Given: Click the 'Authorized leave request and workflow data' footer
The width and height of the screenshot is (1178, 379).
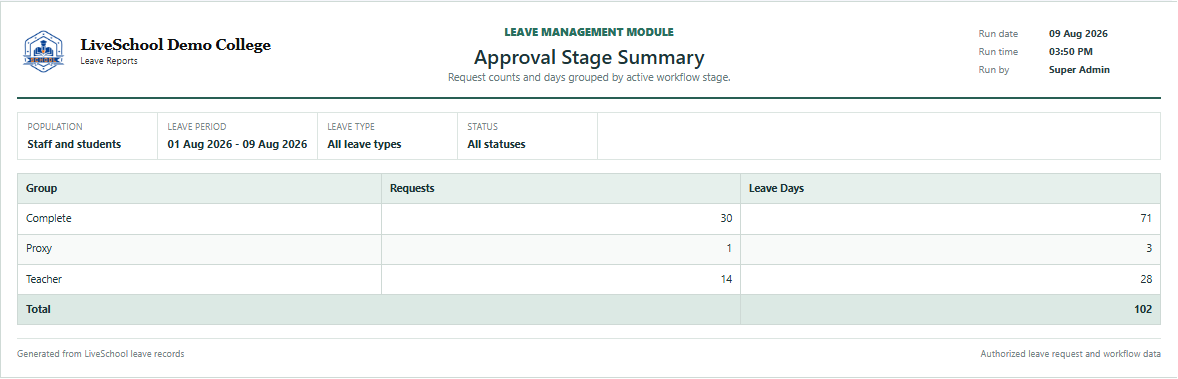Looking at the screenshot, I should pos(1071,353).
